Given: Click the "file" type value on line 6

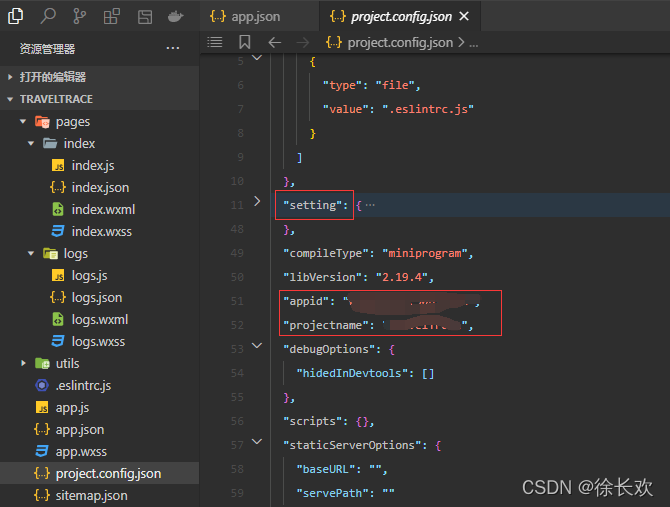Looking at the screenshot, I should click(395, 85).
